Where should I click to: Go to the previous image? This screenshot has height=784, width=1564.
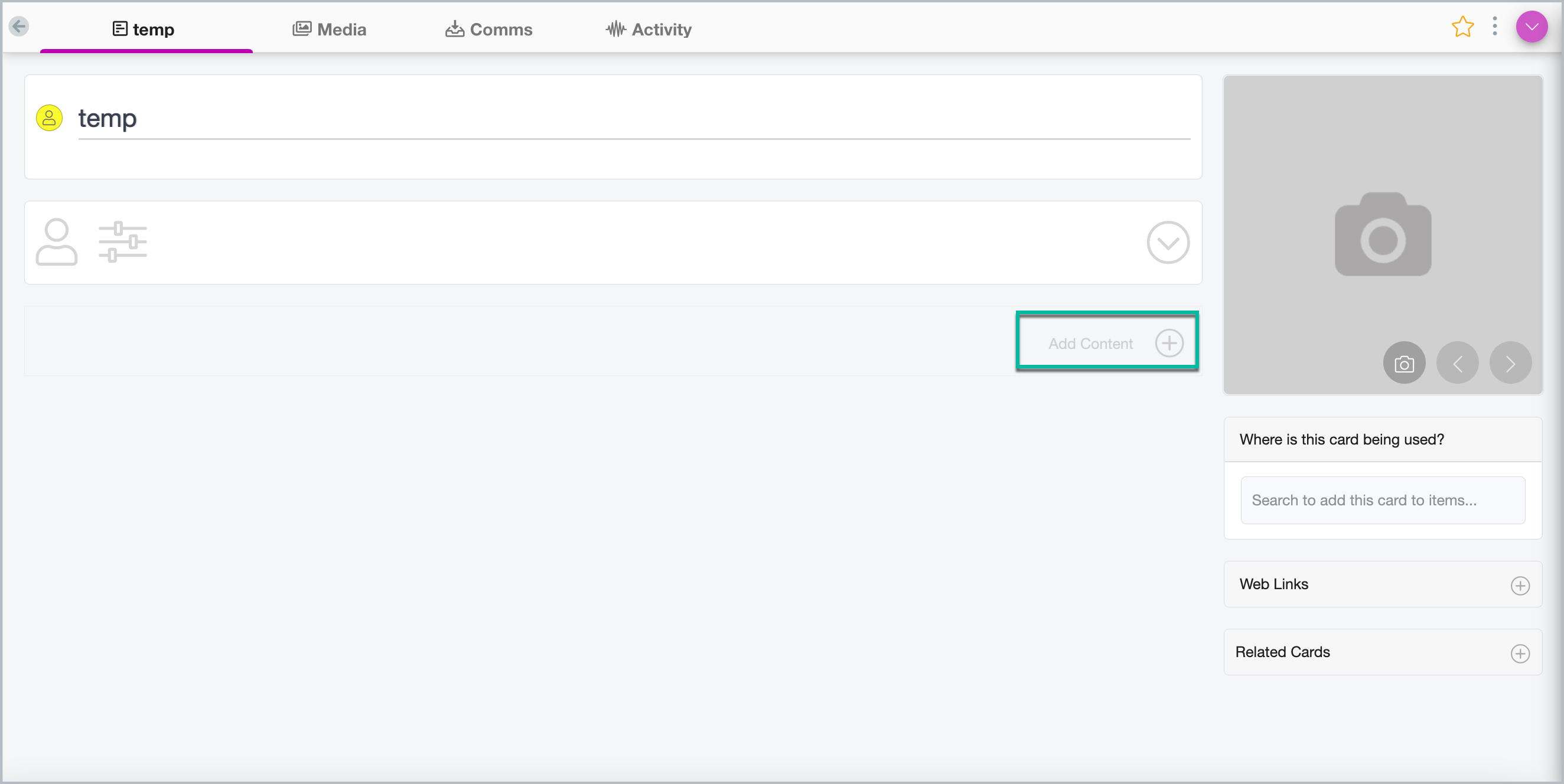coord(1457,363)
